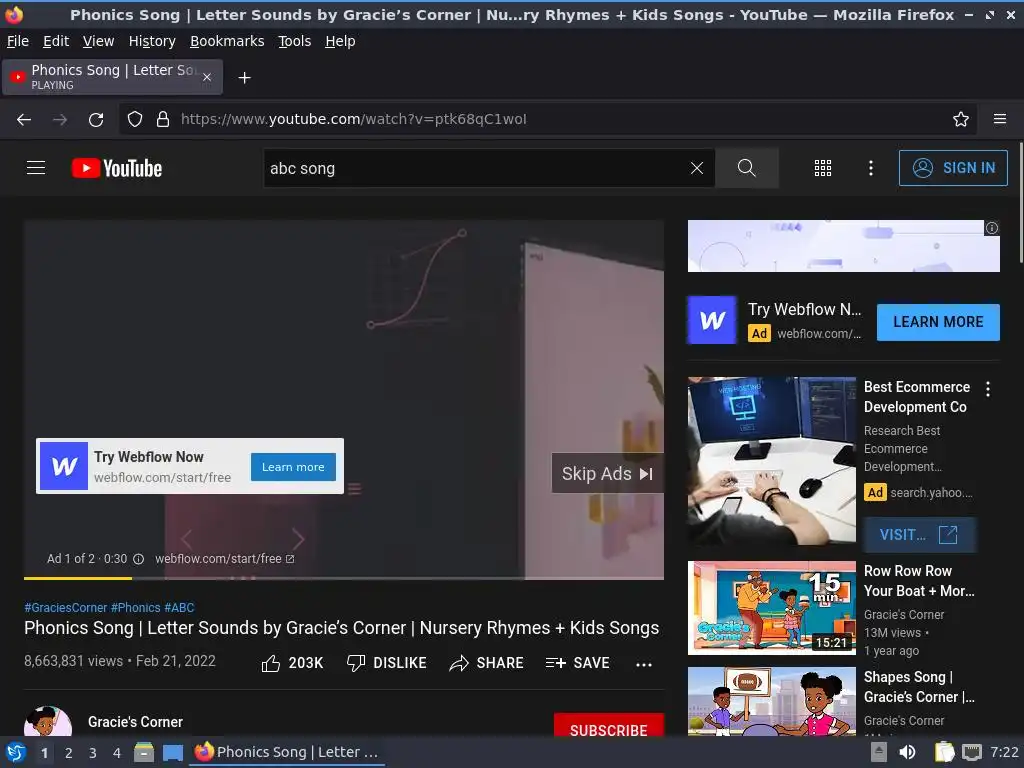The image size is (1024, 768).
Task: Switch to workspace 2
Action: [69, 753]
